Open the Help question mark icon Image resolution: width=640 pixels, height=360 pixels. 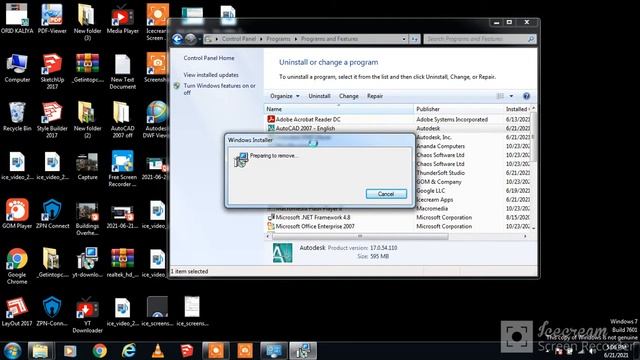point(527,96)
